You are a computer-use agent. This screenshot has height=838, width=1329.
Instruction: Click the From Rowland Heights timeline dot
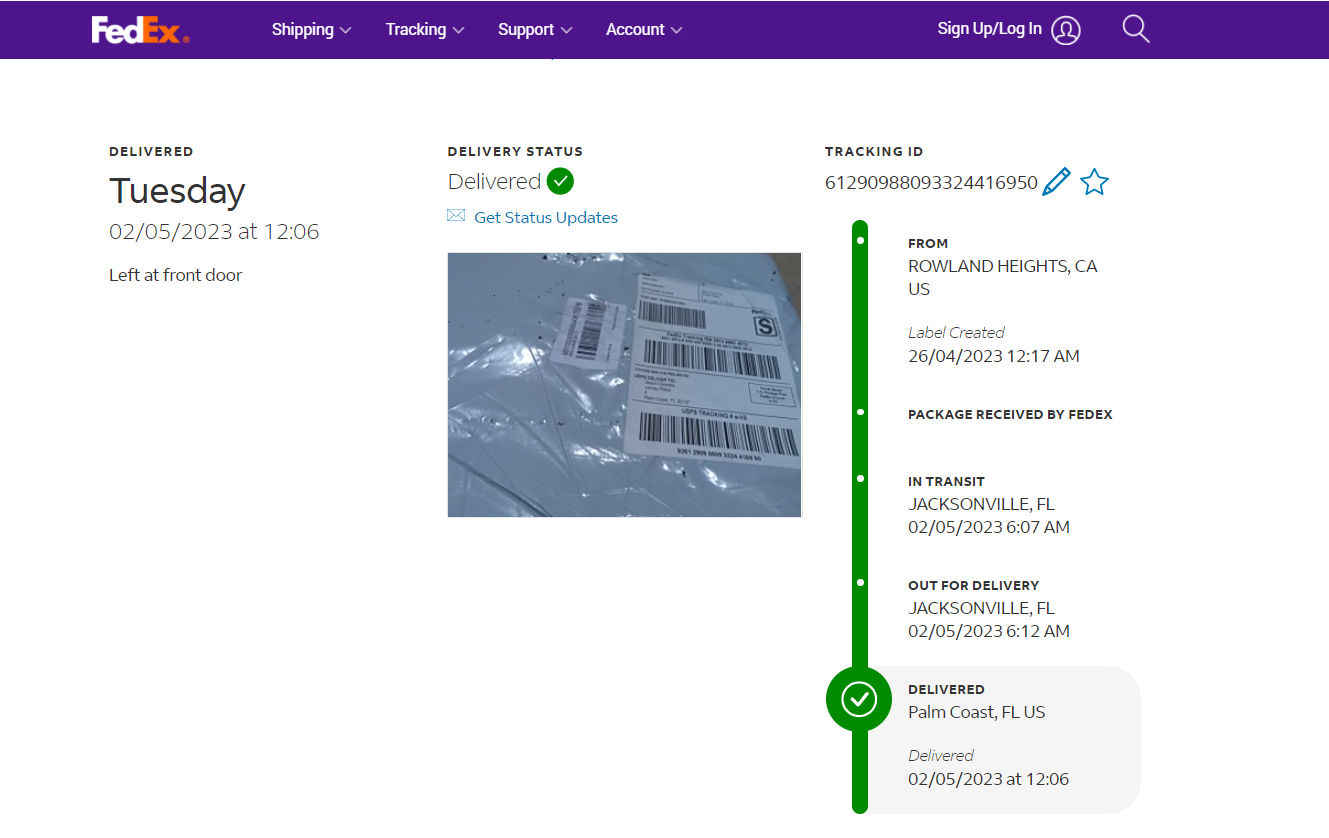click(860, 240)
